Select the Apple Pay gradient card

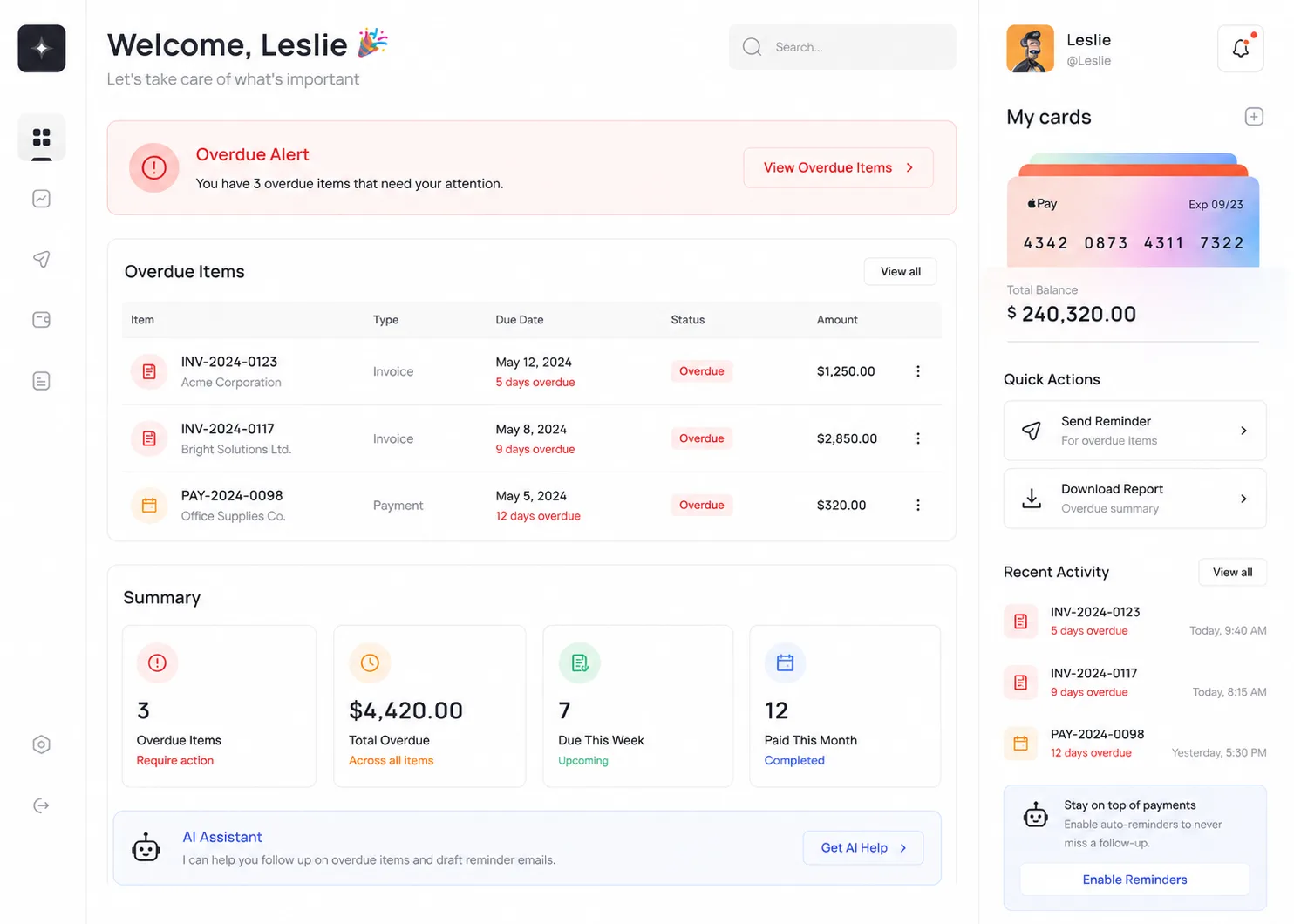click(x=1133, y=221)
